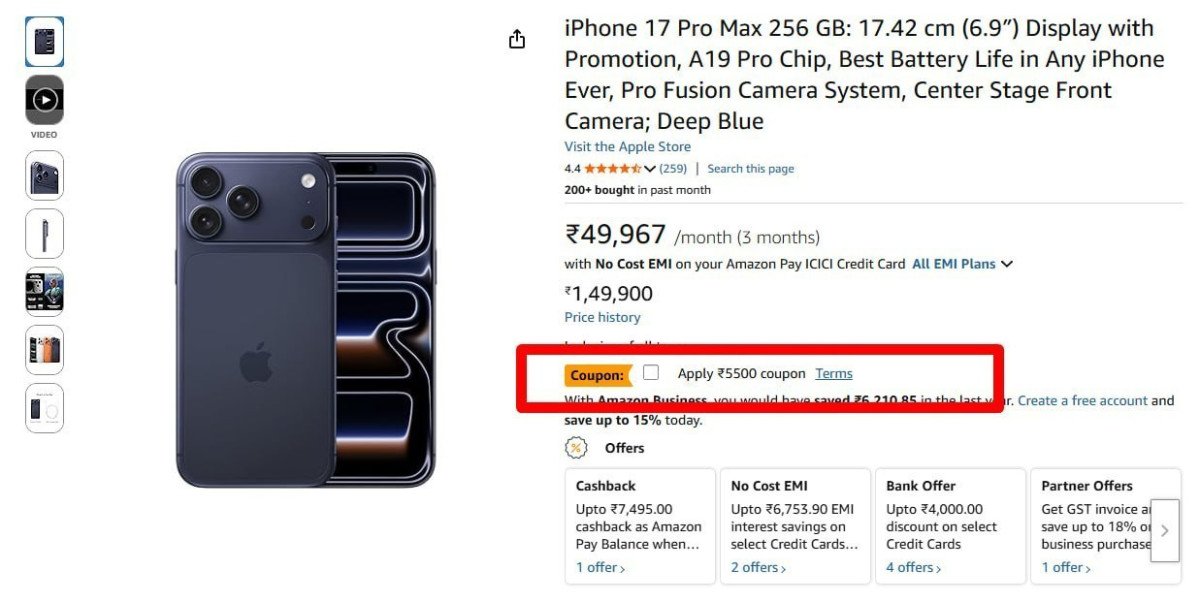The image size is (1200, 602).
Task: Open Visit the Apple Store link
Action: (627, 146)
